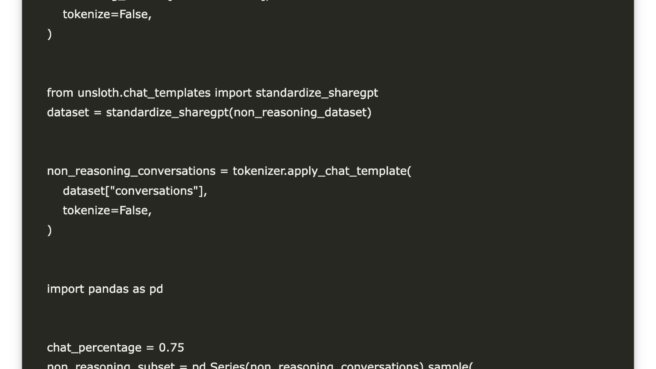Click the word 'pandas'
Viewport: 656px width, 369px height.
pos(108,289)
